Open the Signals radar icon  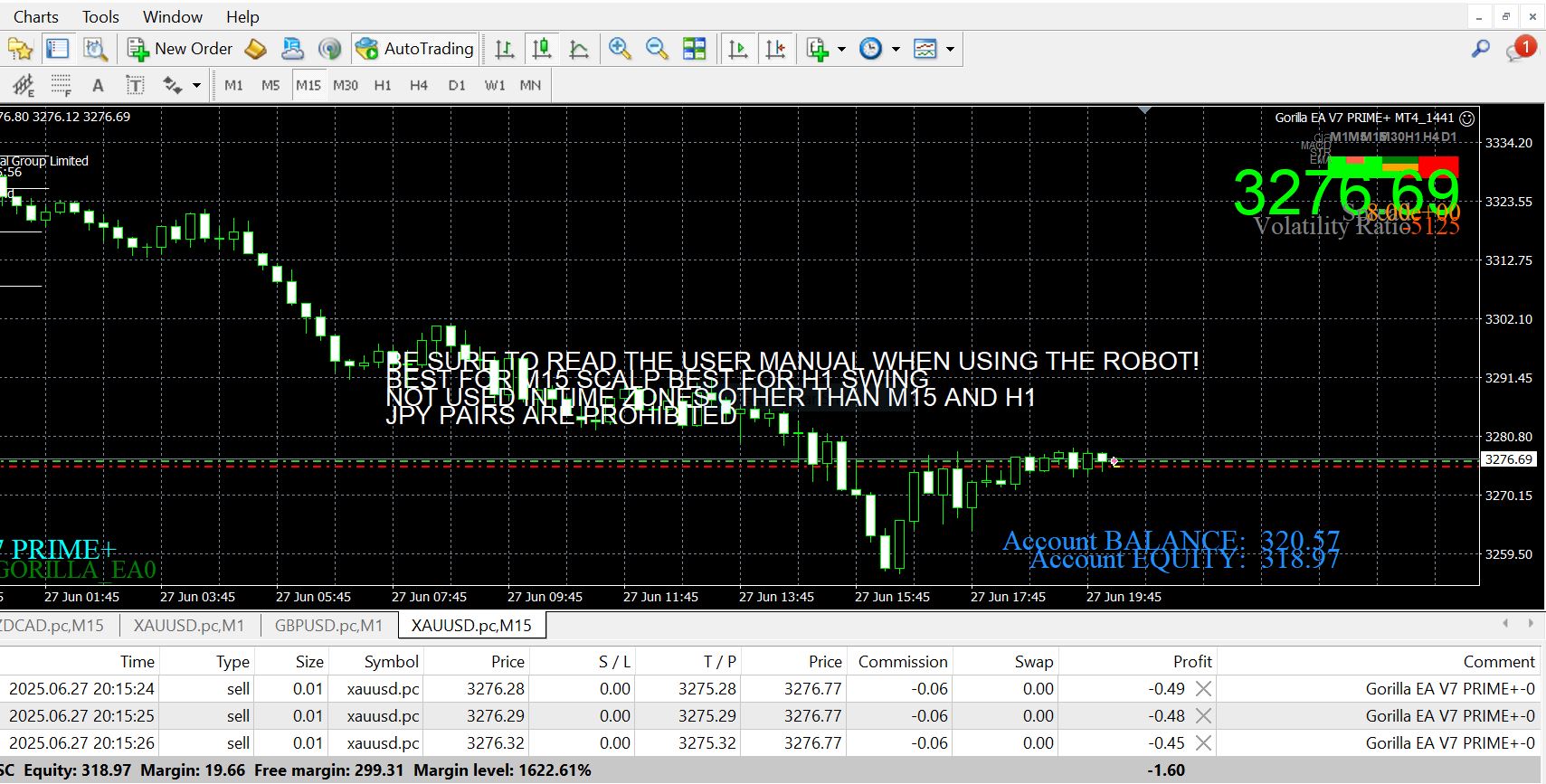[x=329, y=49]
